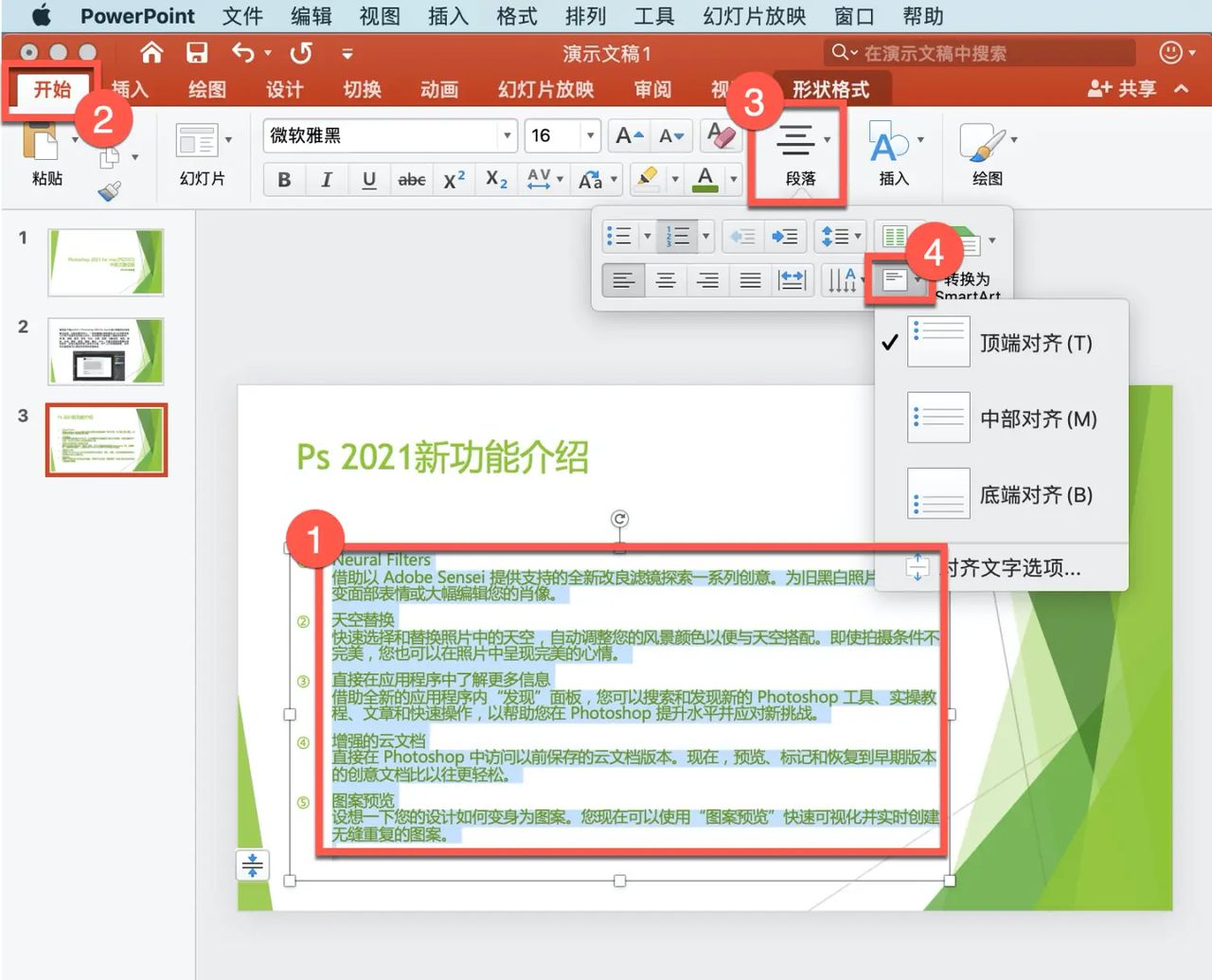Open the 格式 menu in menu bar
The width and height of the screenshot is (1212, 980).
(517, 16)
